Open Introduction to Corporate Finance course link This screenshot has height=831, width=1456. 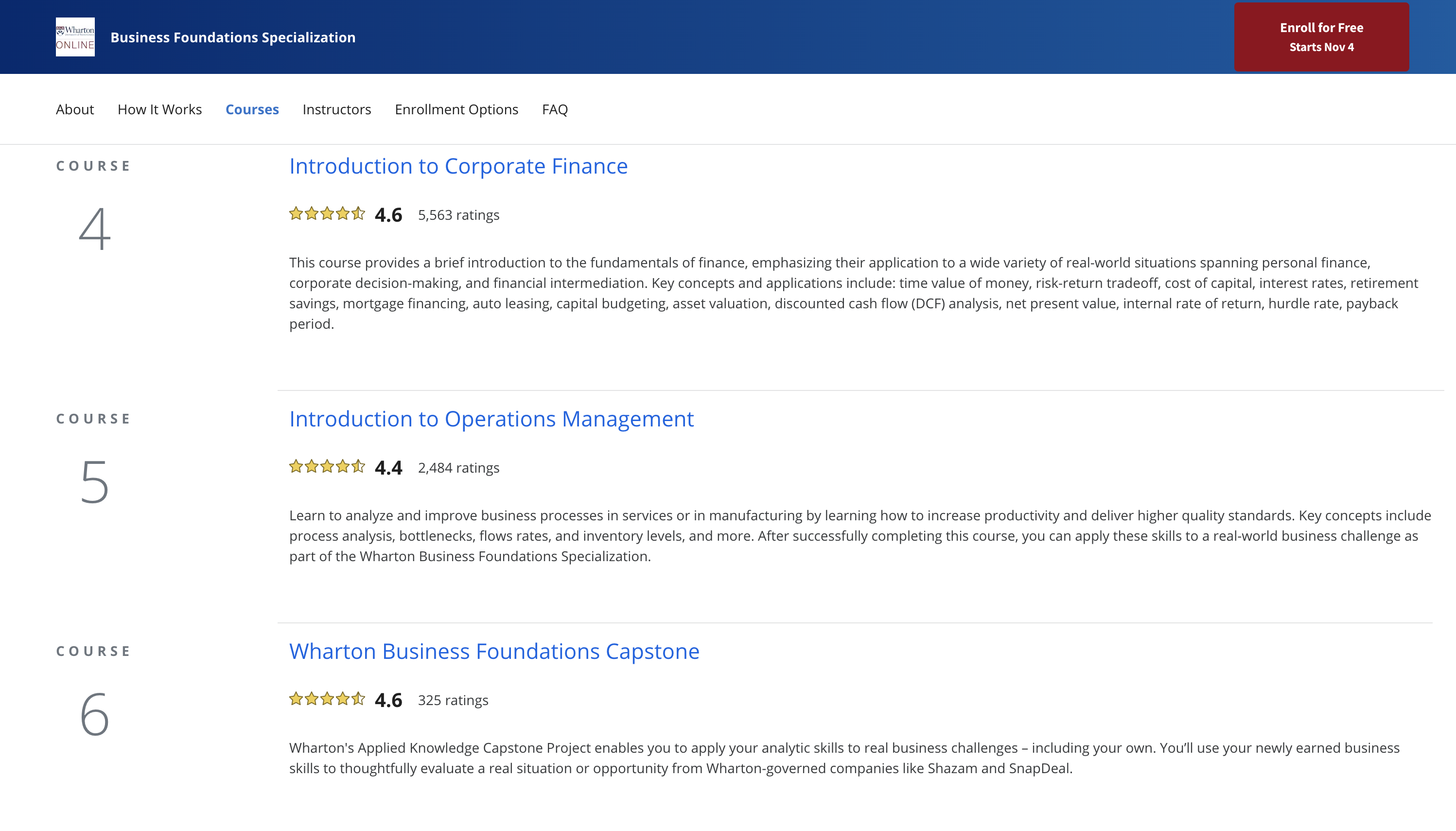point(458,166)
